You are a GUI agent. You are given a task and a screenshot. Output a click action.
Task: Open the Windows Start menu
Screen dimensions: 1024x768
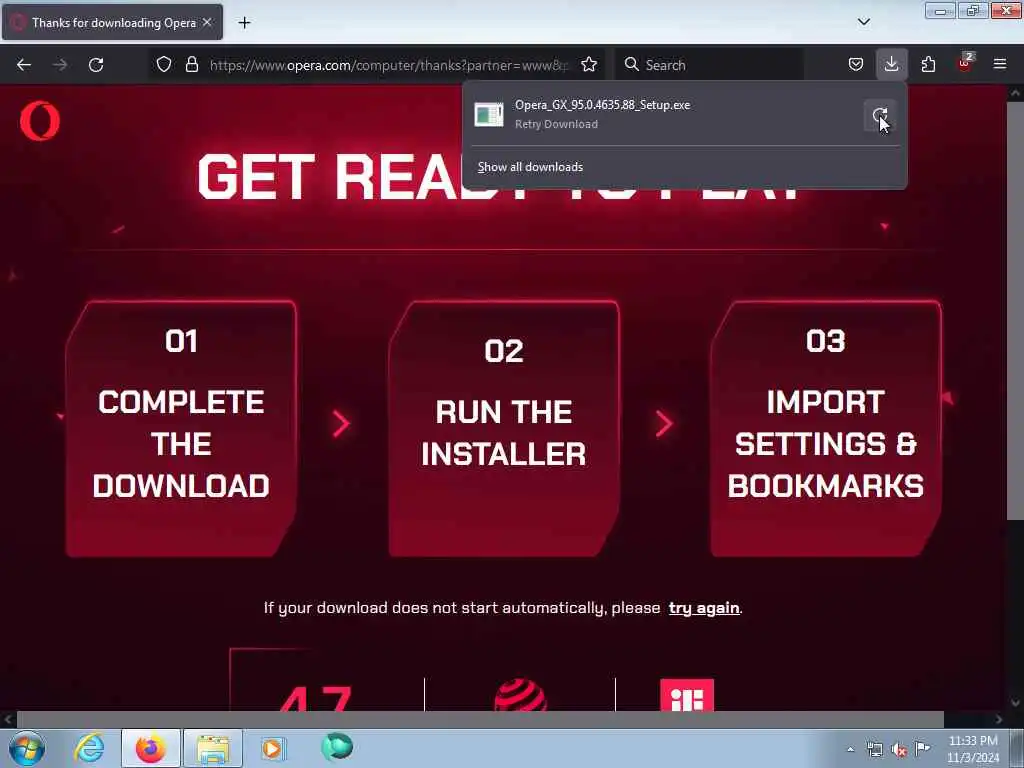tap(27, 748)
